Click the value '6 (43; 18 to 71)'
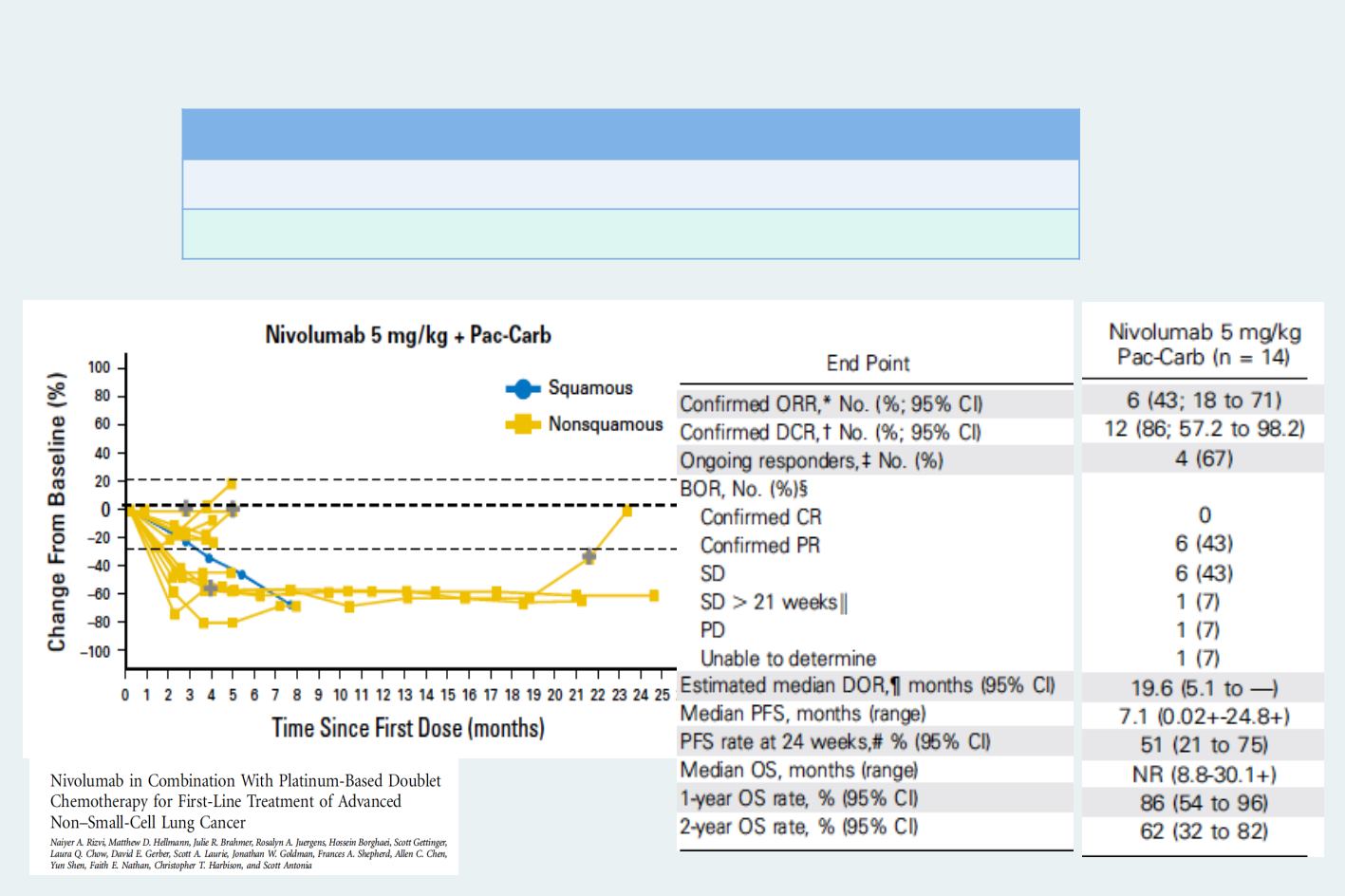Image resolution: width=1345 pixels, height=896 pixels. (1204, 401)
